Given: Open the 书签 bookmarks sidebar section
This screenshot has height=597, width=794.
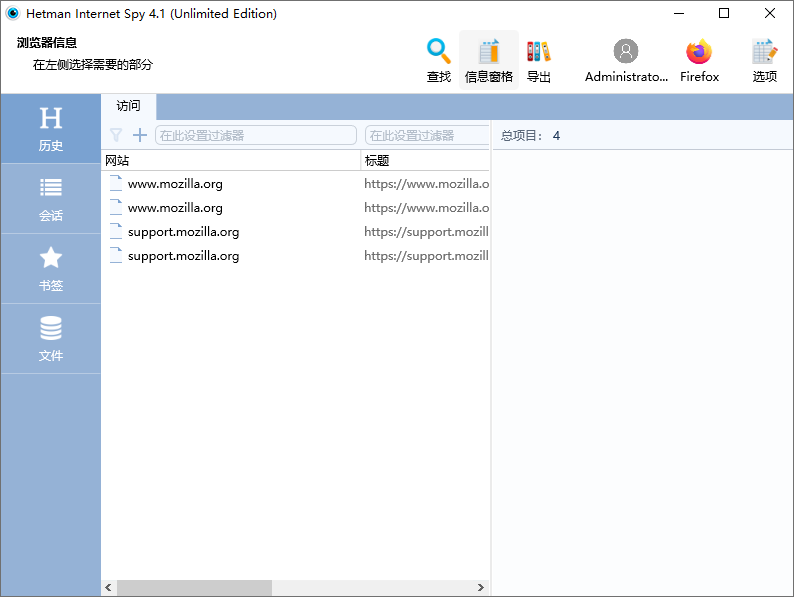Looking at the screenshot, I should 51,269.
